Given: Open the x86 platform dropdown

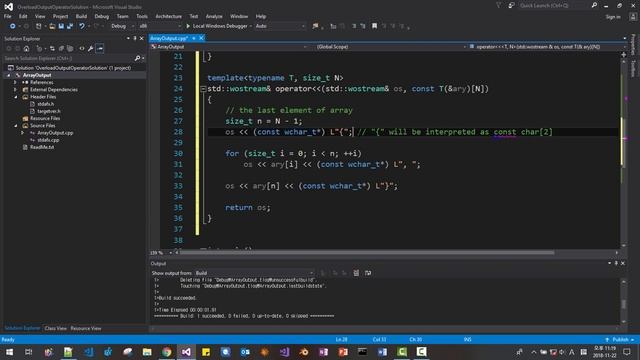Looking at the screenshot, I should point(160,26).
